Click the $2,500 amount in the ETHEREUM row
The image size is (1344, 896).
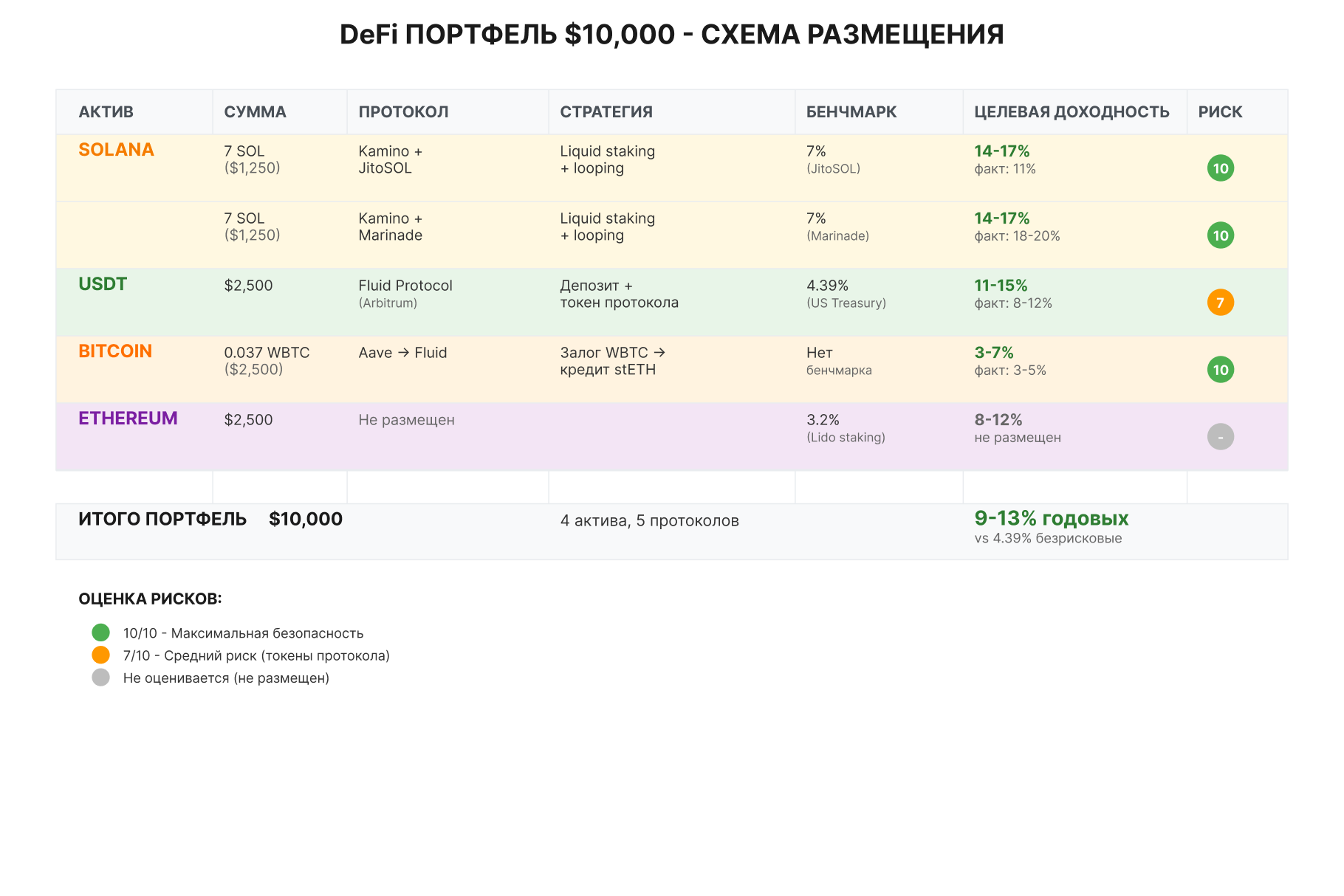click(x=248, y=420)
